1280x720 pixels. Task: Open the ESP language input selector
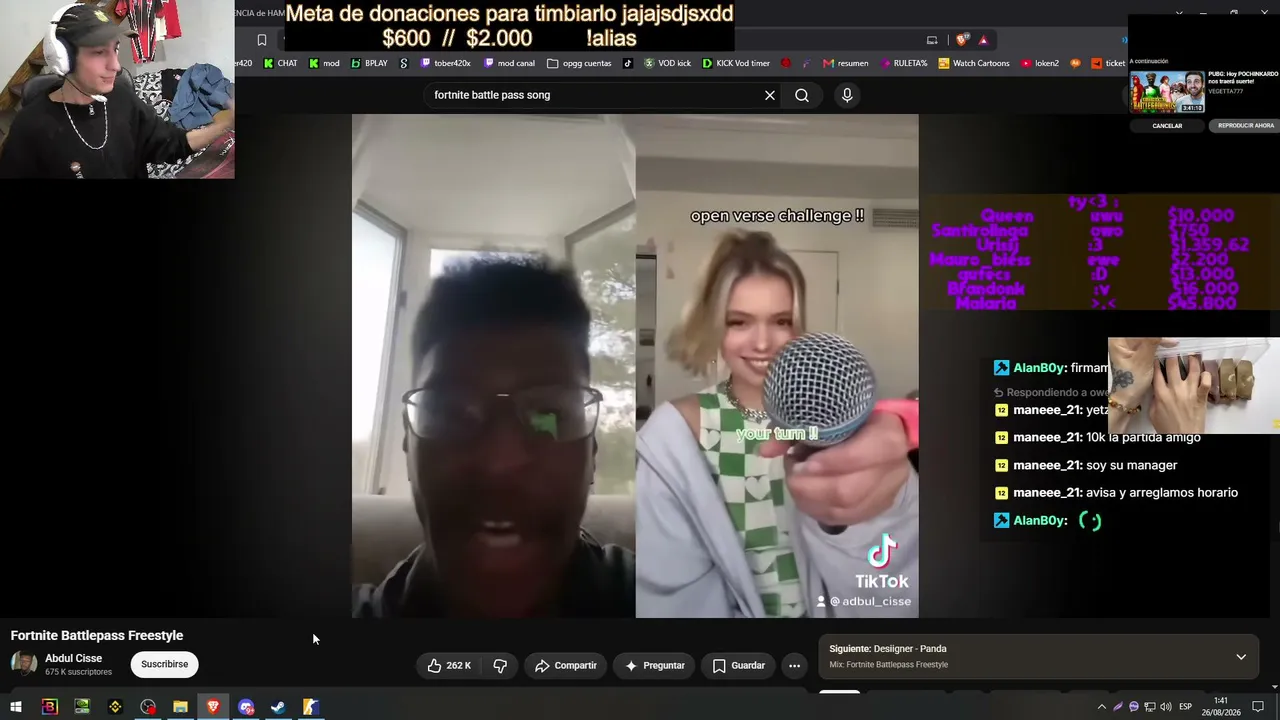click(x=1185, y=707)
